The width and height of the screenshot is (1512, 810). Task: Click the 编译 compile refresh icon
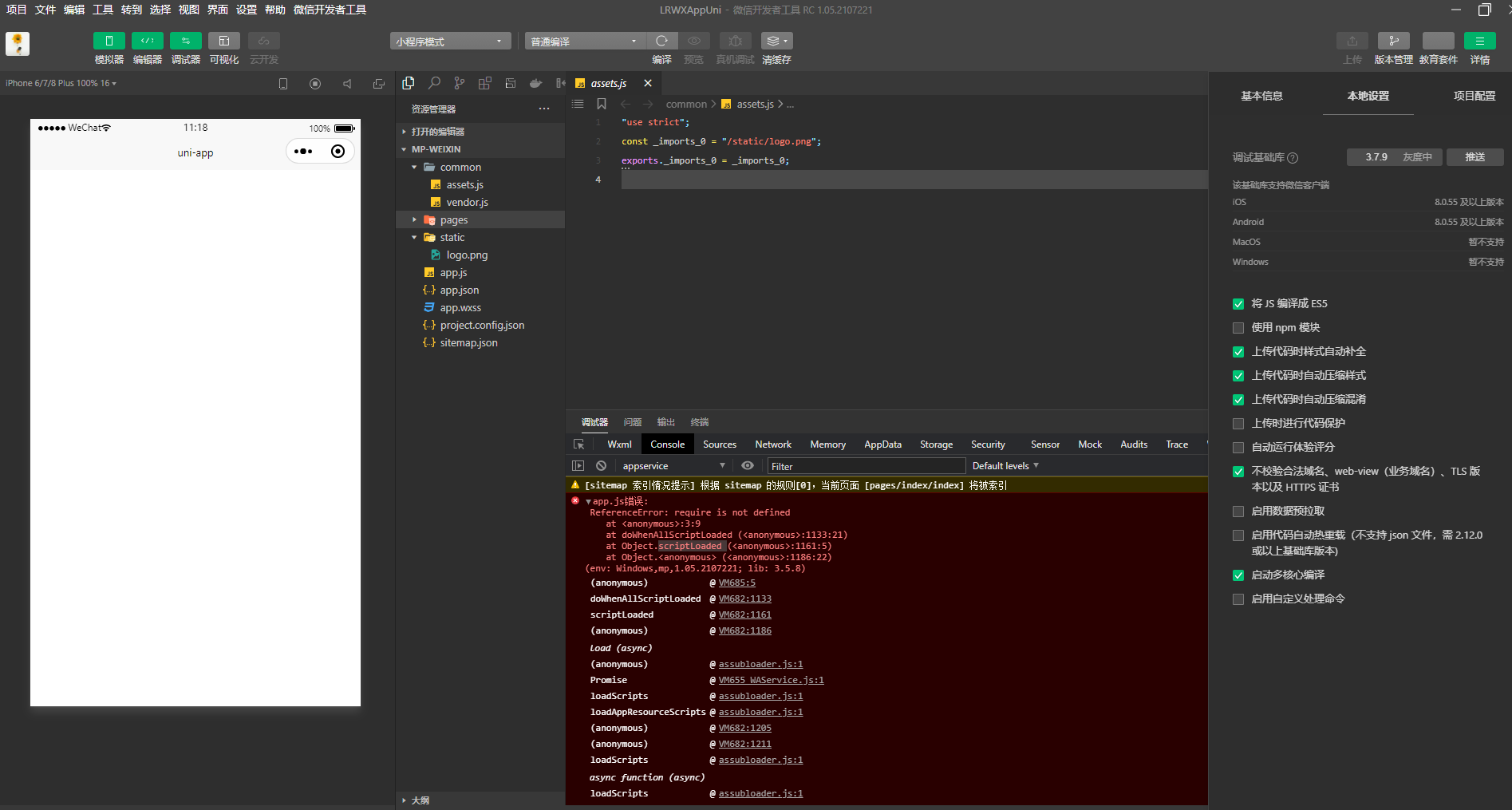[x=661, y=41]
